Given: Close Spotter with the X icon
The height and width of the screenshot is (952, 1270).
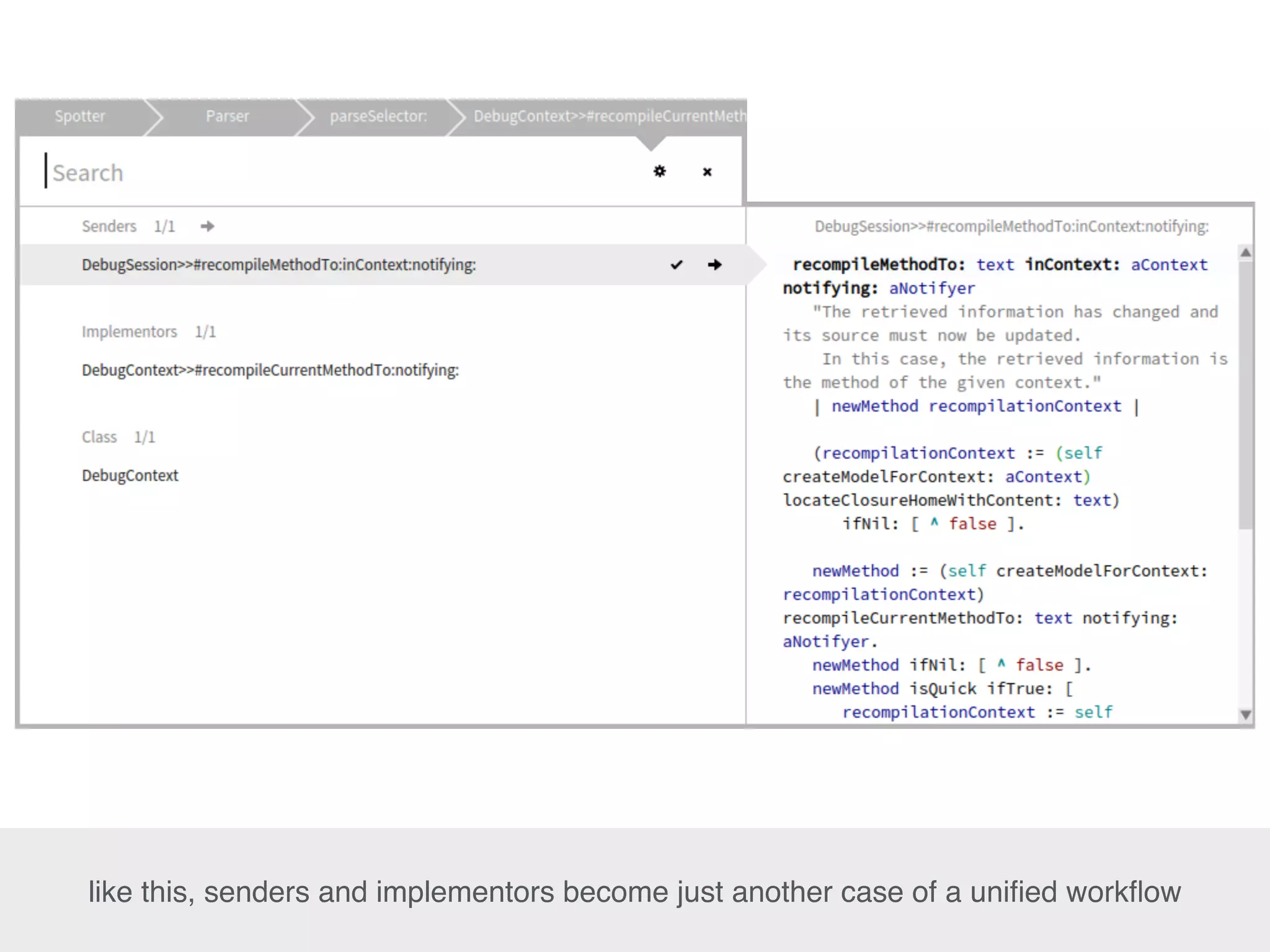Looking at the screenshot, I should click(x=707, y=172).
